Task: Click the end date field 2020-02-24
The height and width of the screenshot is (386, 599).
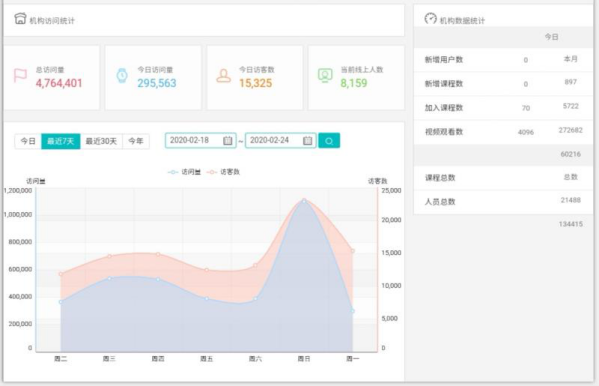Action: (x=280, y=140)
